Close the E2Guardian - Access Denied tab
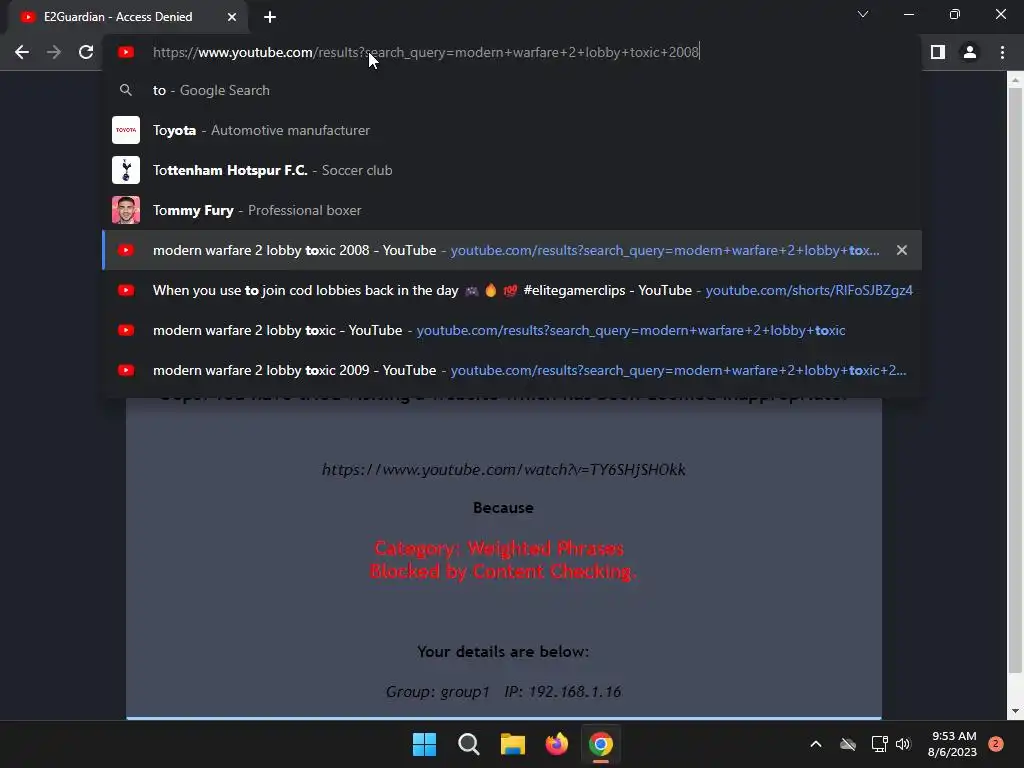 232,17
